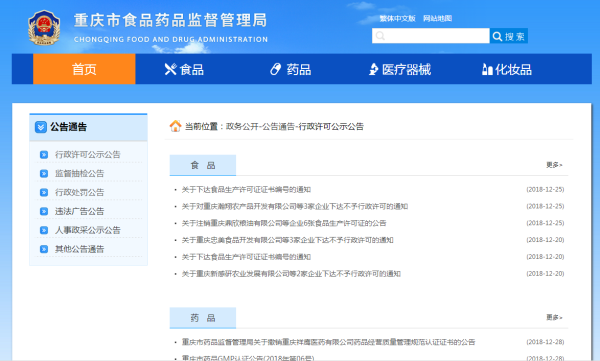Click the double-chevron icon next to 公告通告
Screen dimensions: 600x361
[x=41, y=127]
